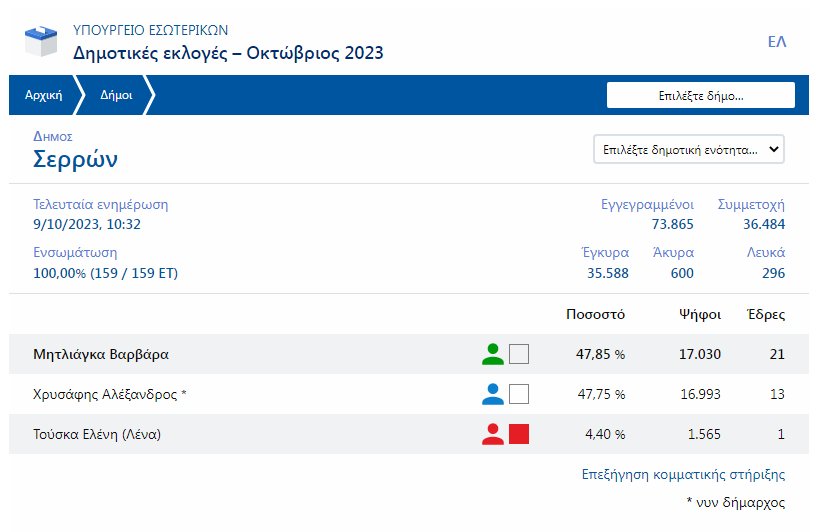This screenshot has width=819, height=532.
Task: Click the Ψήφοι column header
Action: (x=698, y=315)
